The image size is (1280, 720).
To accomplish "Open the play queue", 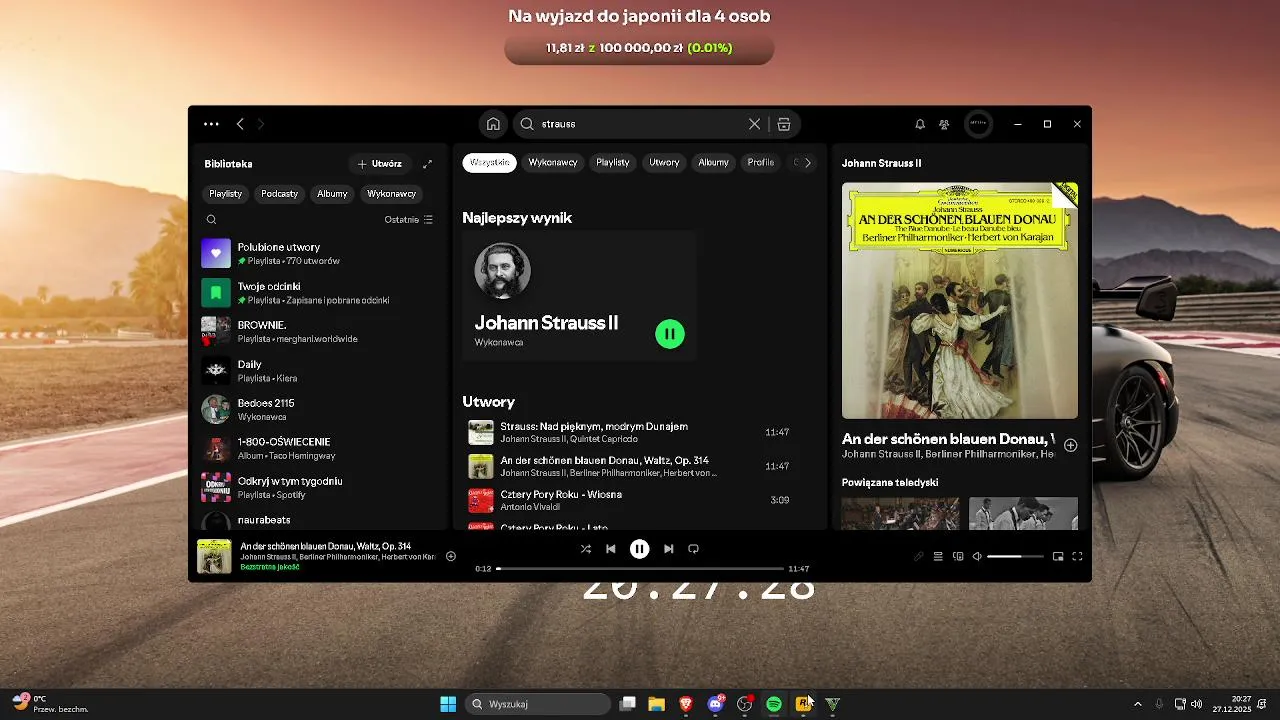I will pos(938,557).
